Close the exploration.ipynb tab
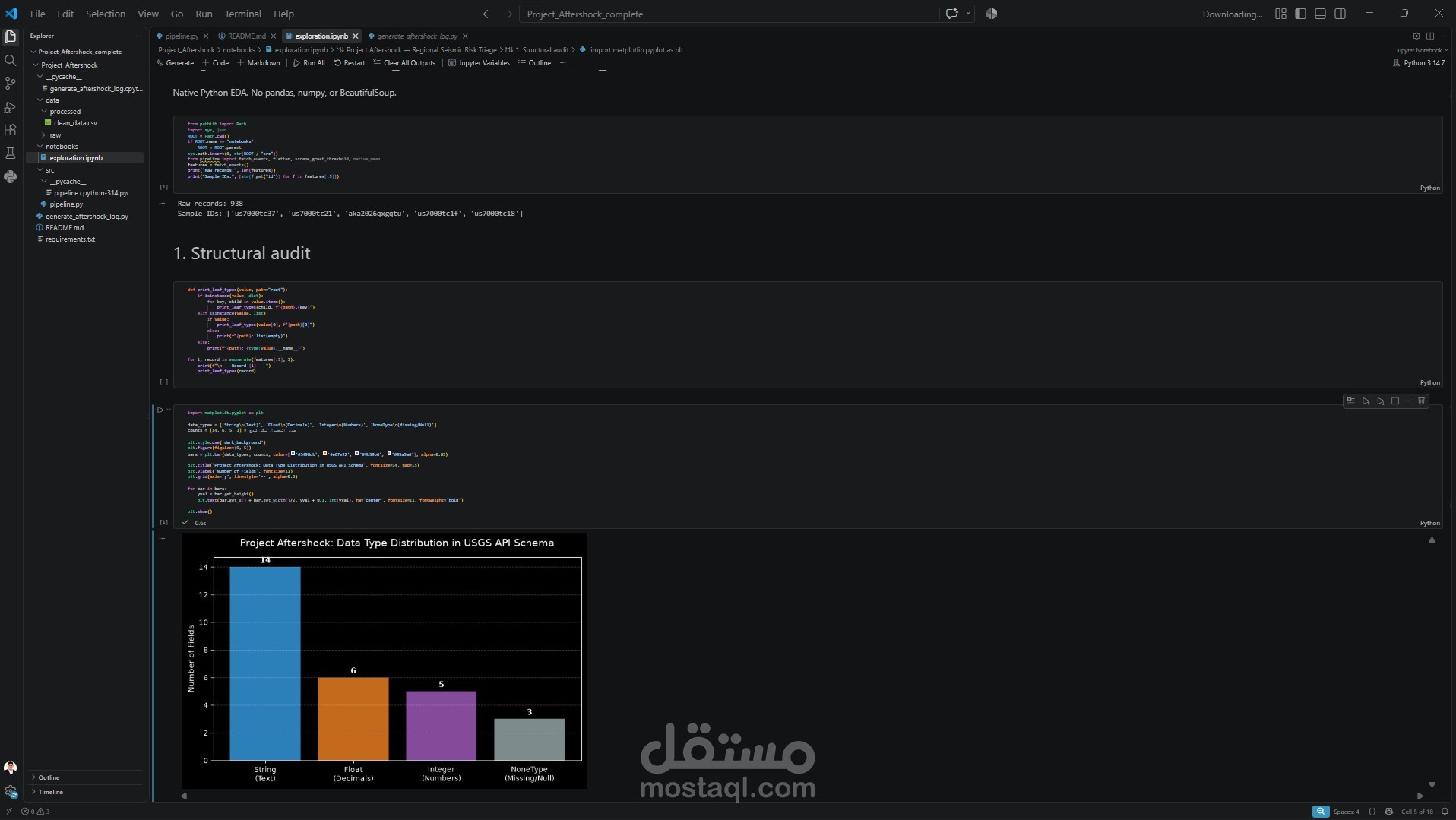 tap(355, 36)
